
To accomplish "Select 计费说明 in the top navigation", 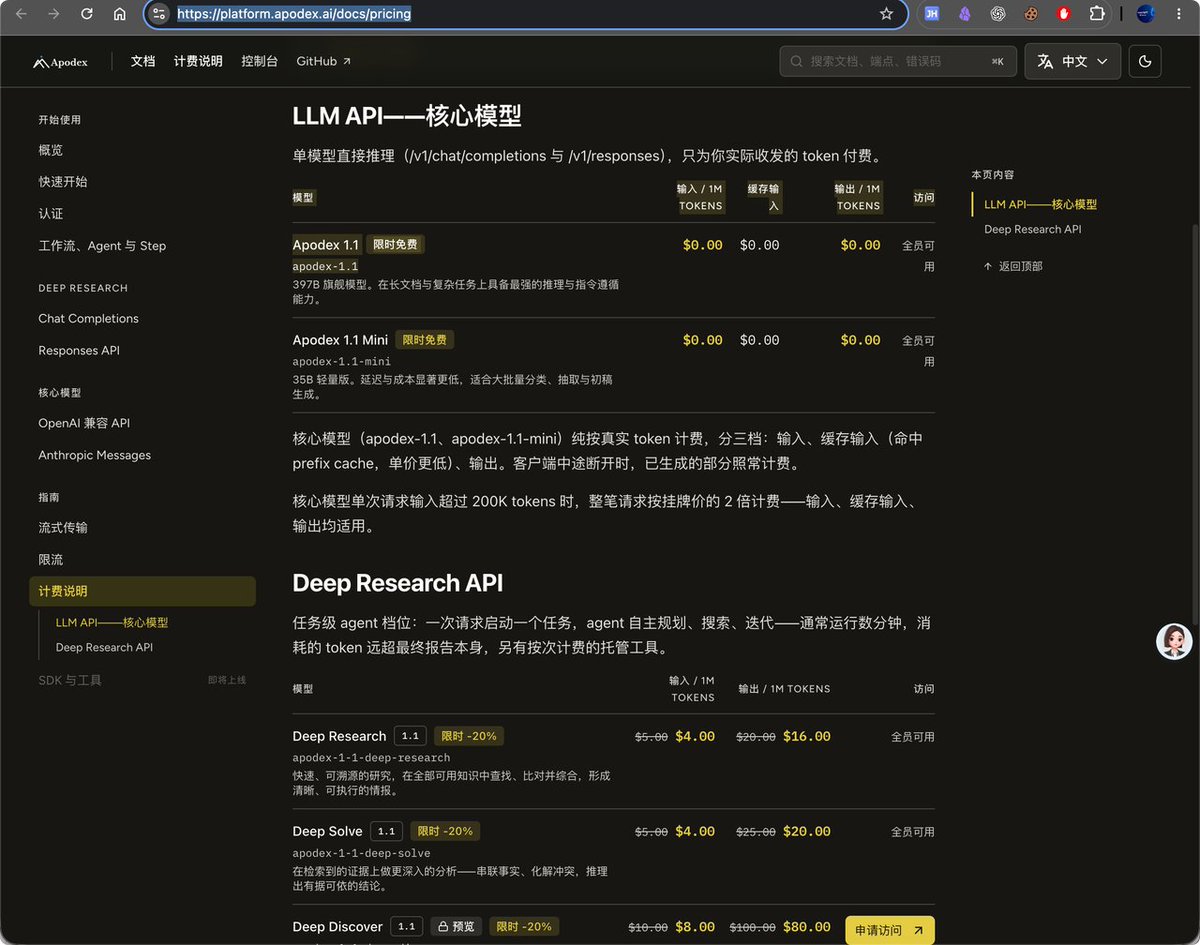I will coord(198,61).
